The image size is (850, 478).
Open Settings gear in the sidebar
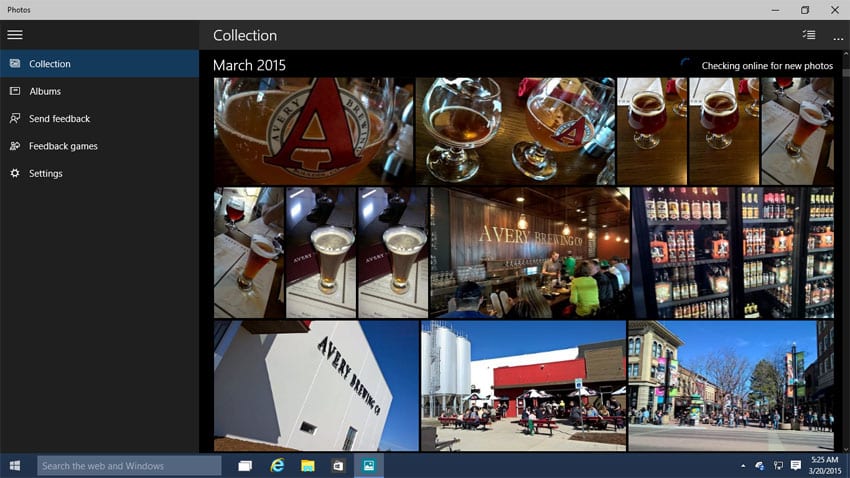15,174
